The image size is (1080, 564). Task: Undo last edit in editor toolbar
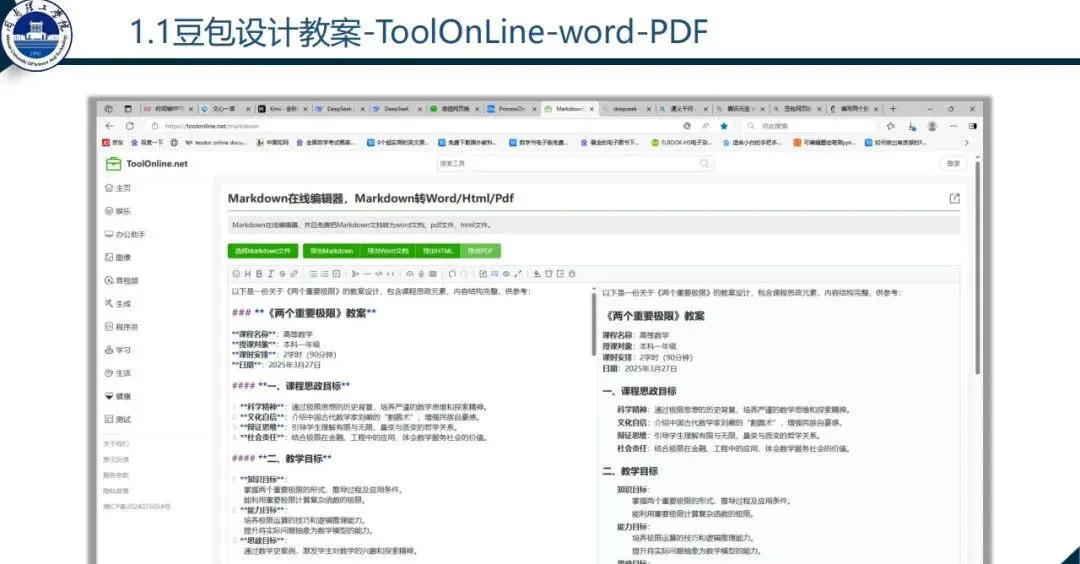click(x=453, y=273)
